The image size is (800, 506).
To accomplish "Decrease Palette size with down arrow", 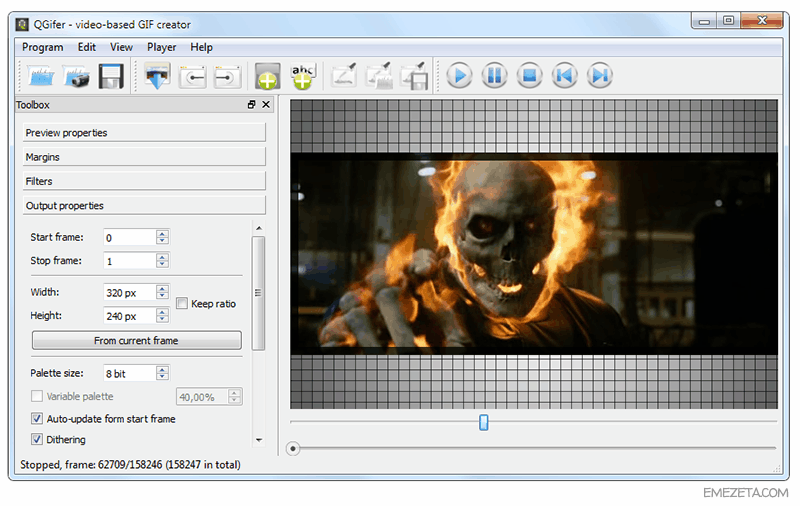I will (162, 377).
